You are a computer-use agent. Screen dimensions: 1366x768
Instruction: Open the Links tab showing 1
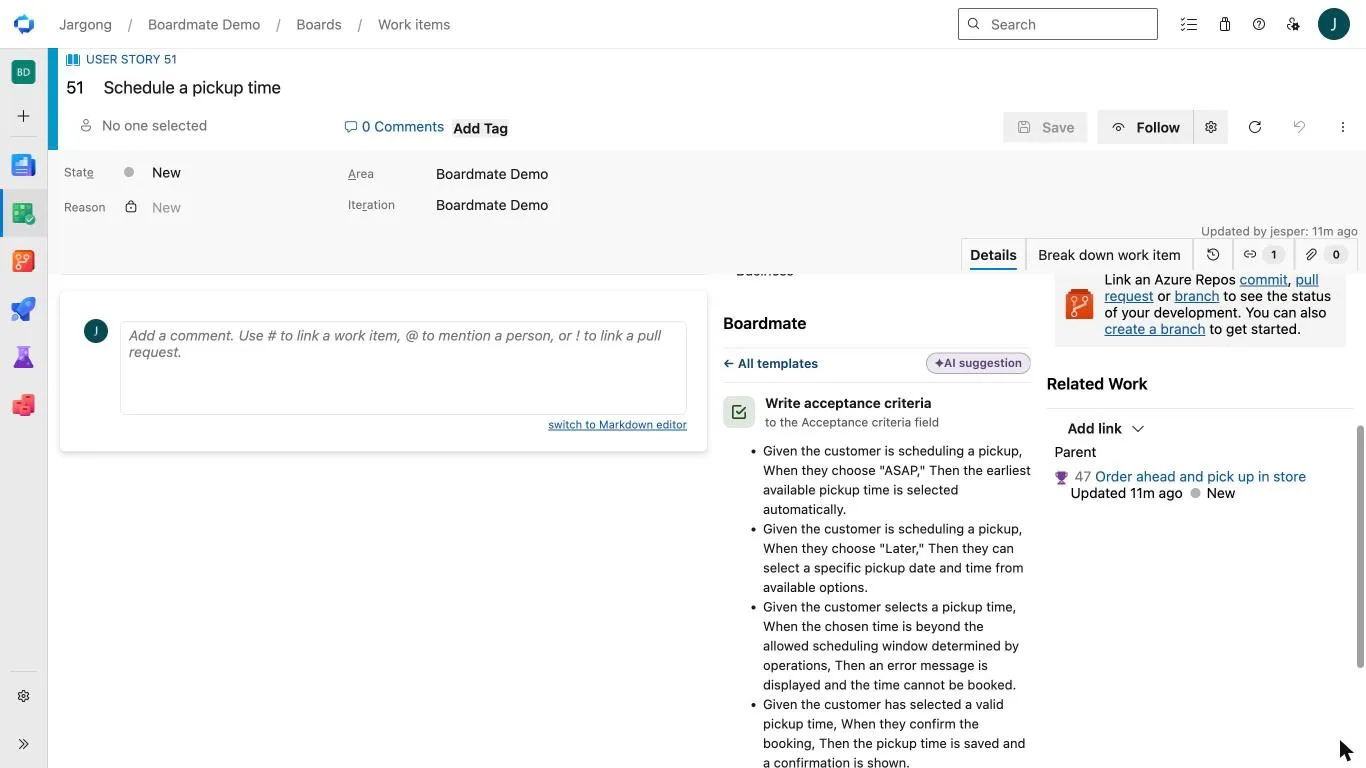coord(1262,255)
